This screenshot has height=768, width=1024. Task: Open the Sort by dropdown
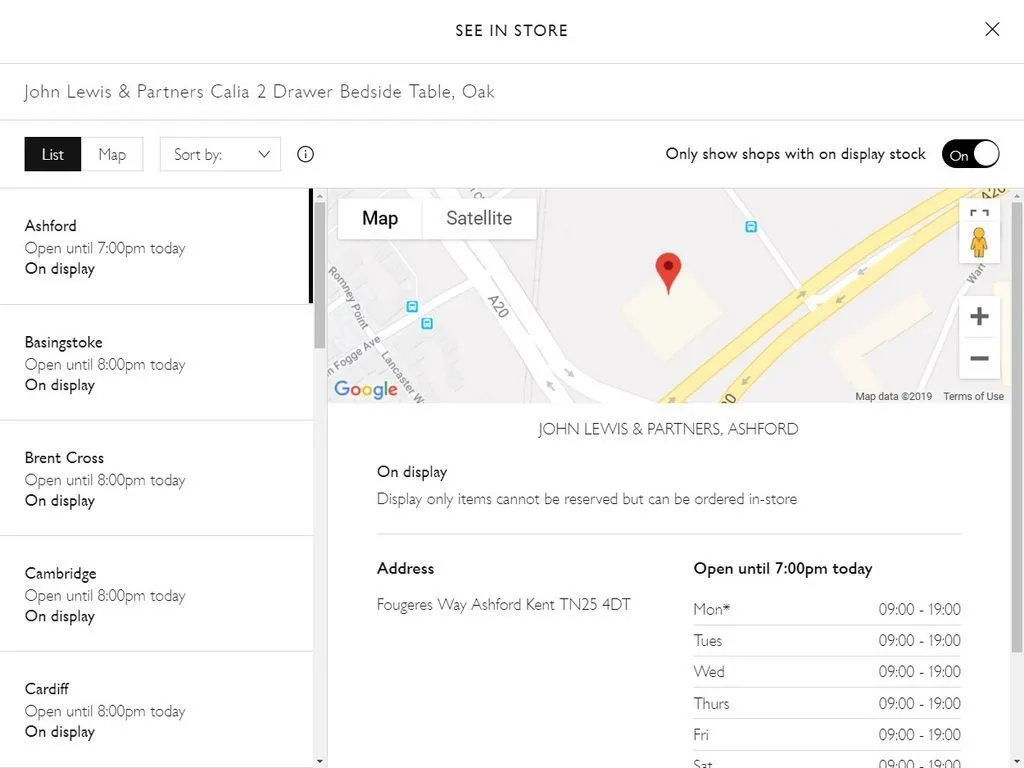click(x=220, y=154)
